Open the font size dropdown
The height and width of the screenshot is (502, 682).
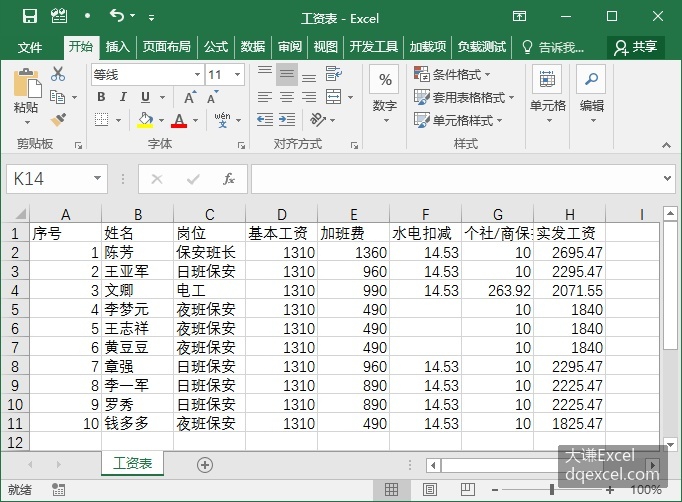(237, 74)
